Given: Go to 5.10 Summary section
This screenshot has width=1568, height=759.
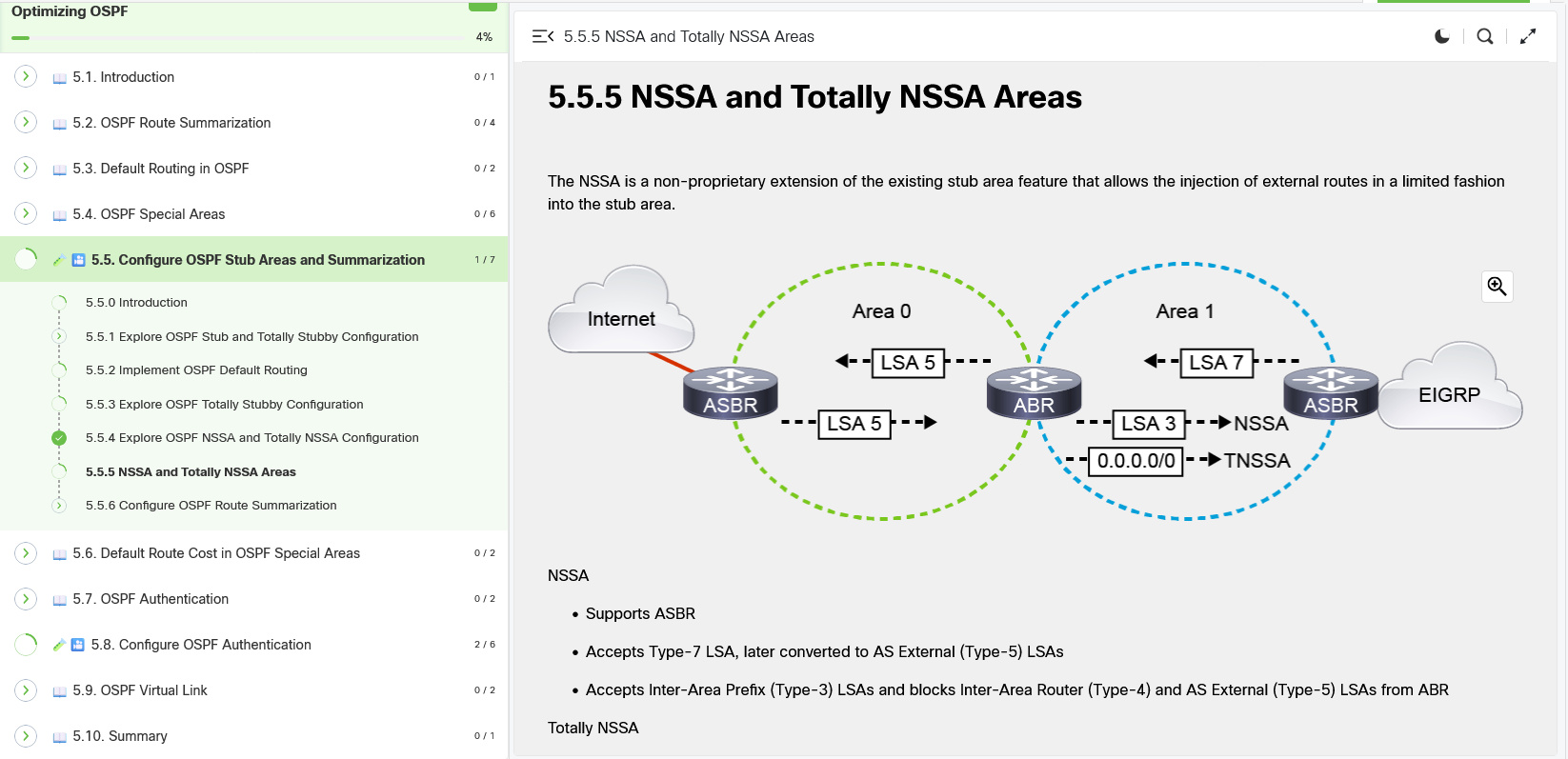Looking at the screenshot, I should coord(119,736).
